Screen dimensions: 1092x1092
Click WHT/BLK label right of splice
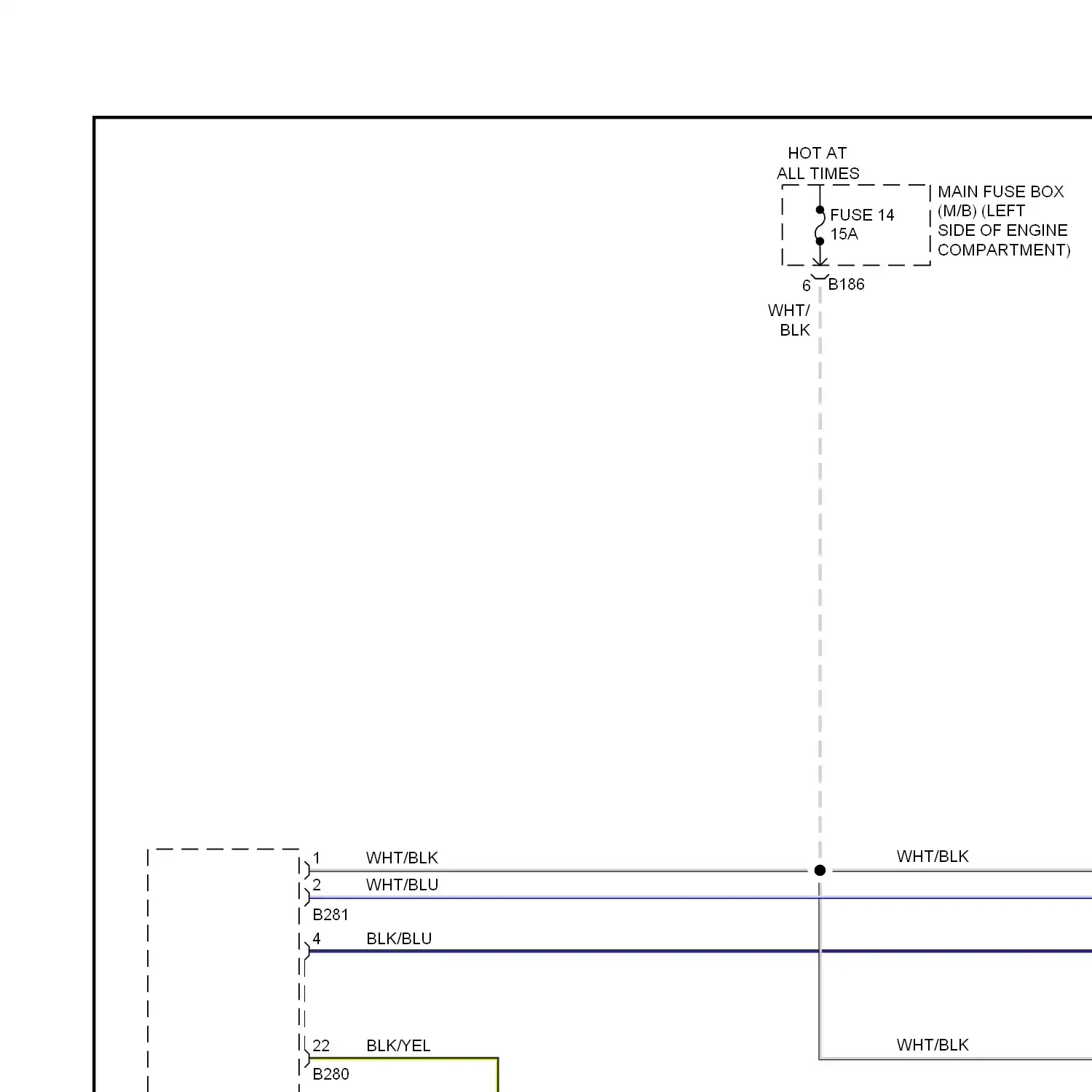click(933, 856)
